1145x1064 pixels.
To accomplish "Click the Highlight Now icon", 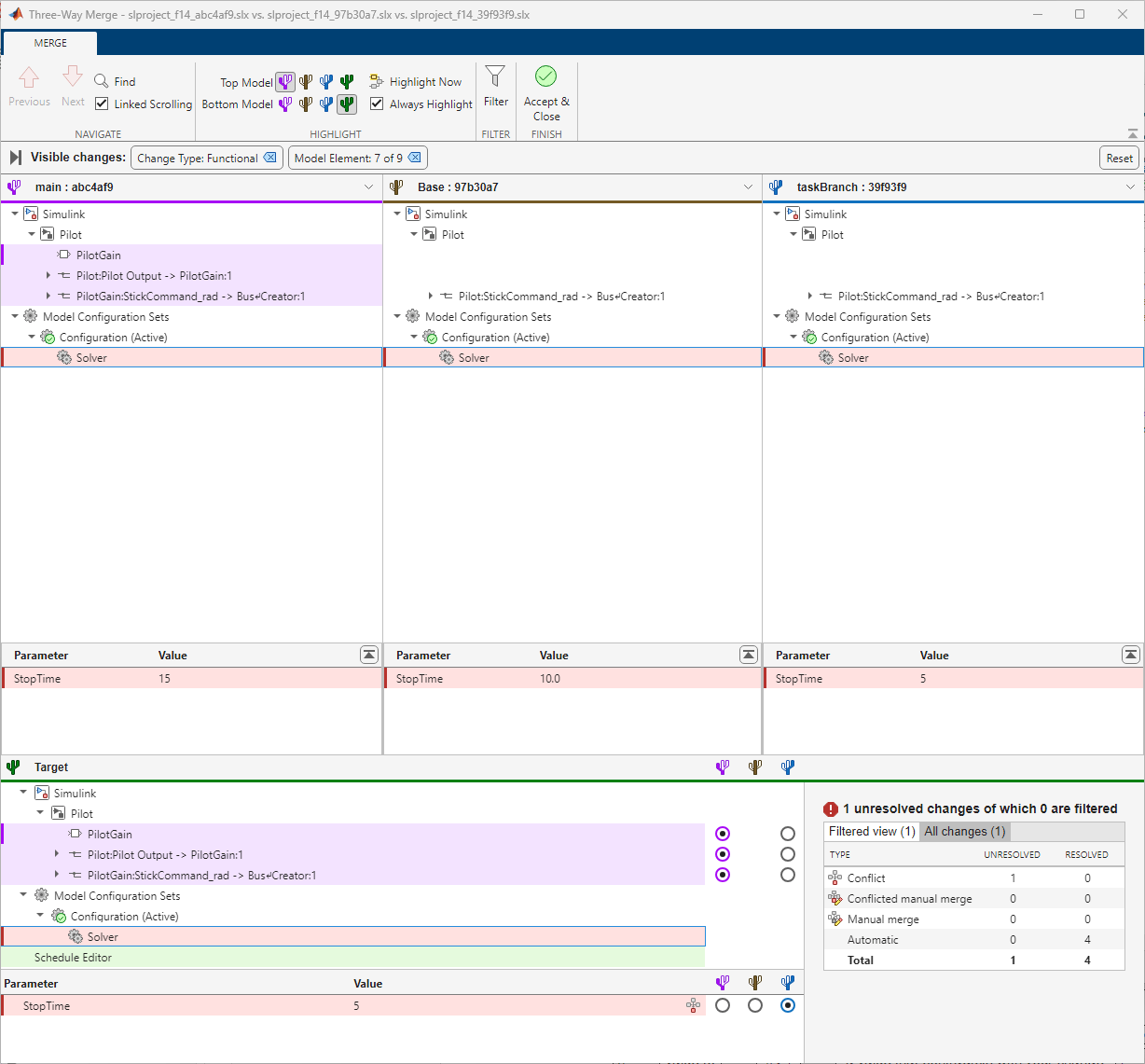I will [376, 82].
